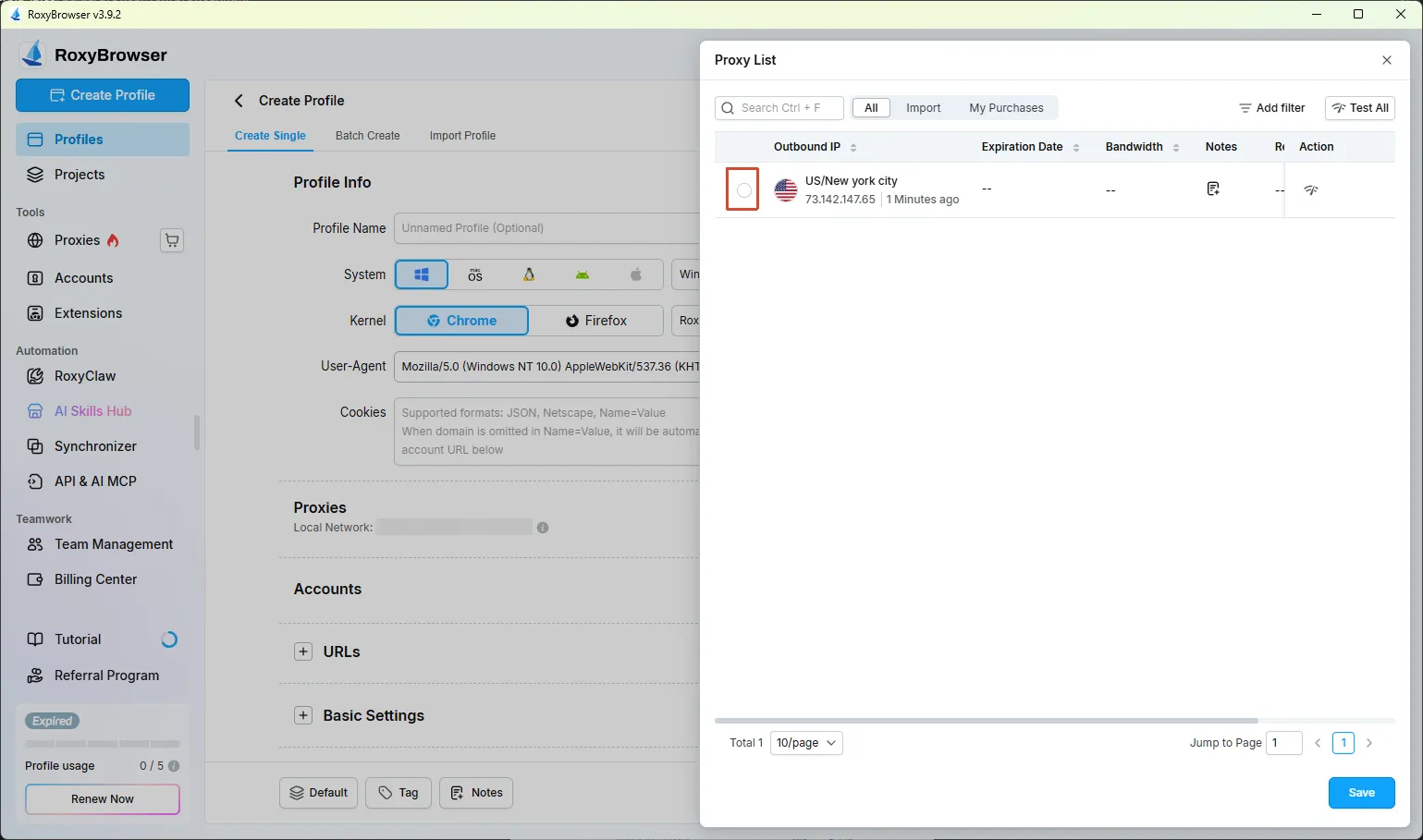Choose the Linux penguin system icon
Image resolution: width=1423 pixels, height=840 pixels.
coord(529,274)
